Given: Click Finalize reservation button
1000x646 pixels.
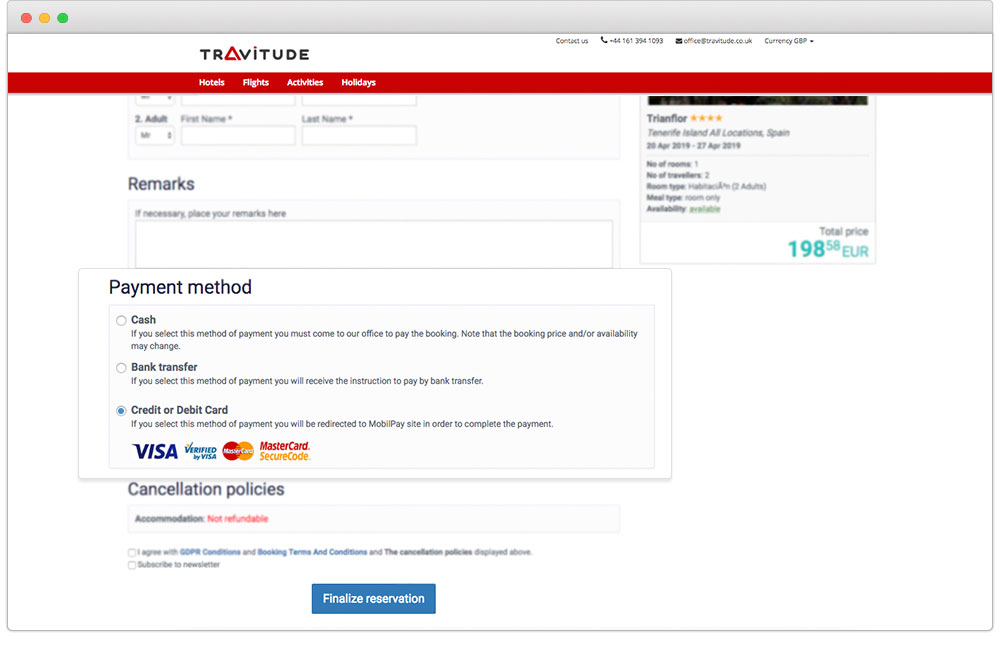Looking at the screenshot, I should [x=374, y=599].
